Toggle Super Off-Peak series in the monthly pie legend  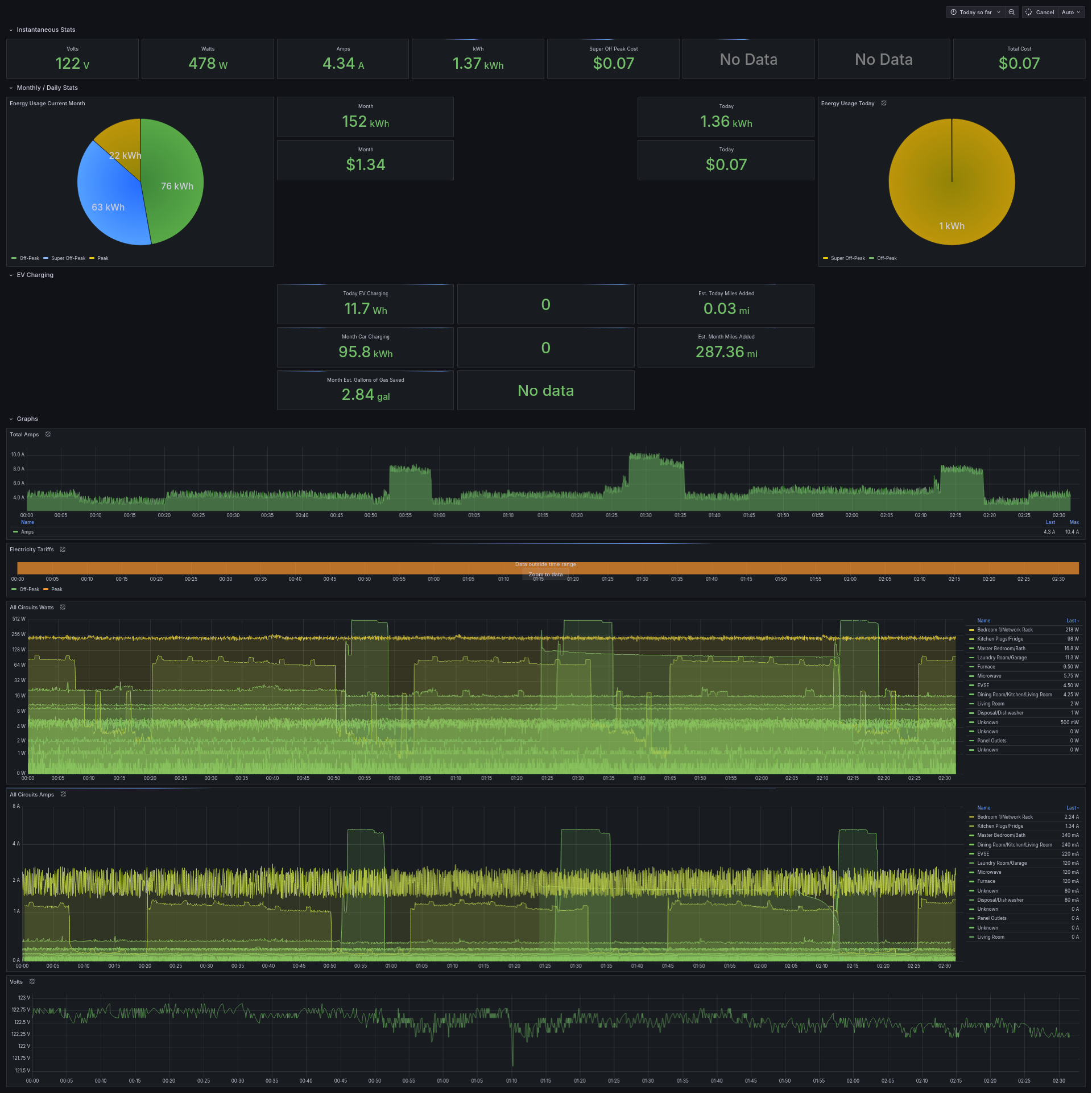pyautogui.click(x=68, y=258)
